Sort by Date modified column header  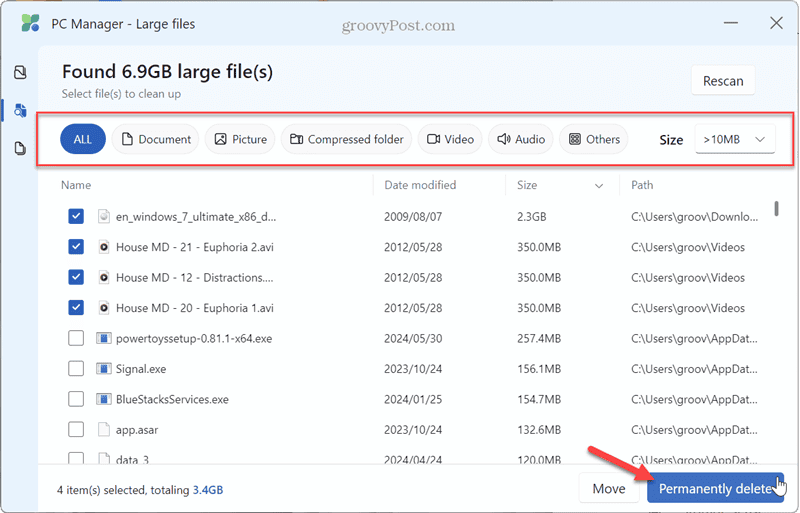[x=420, y=185]
